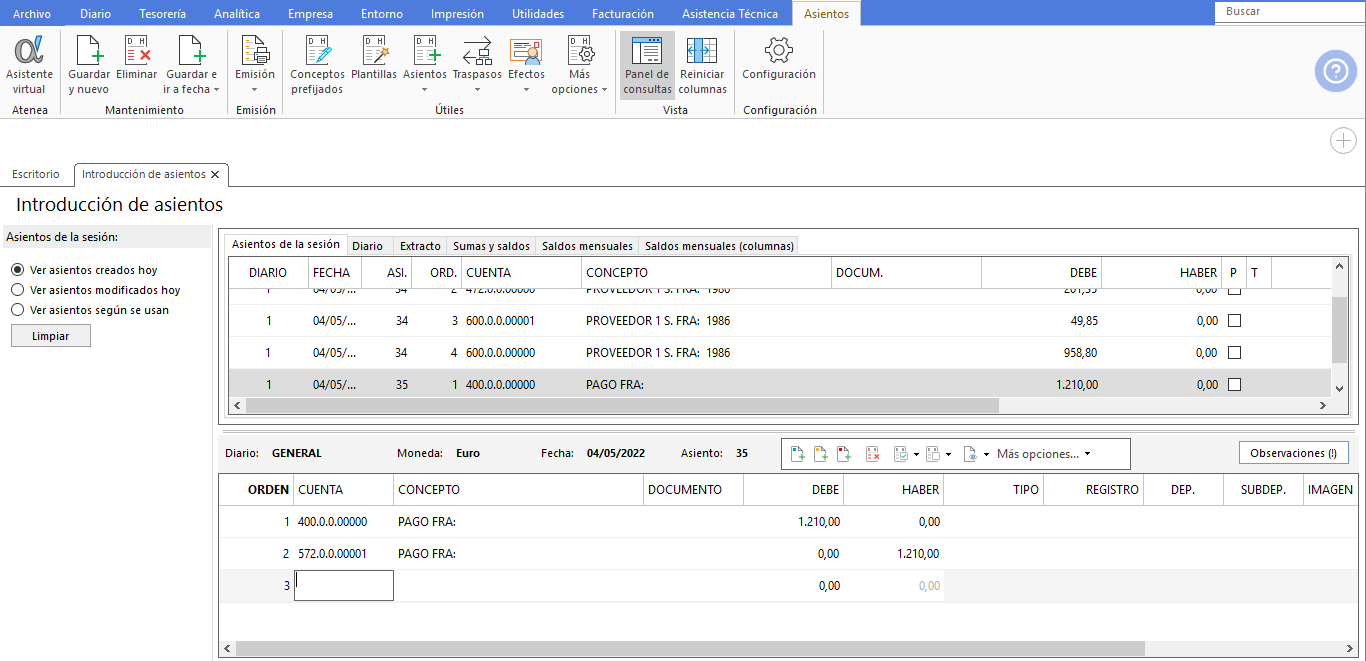
Task: Open the Archivo menu
Action: click(x=32, y=14)
